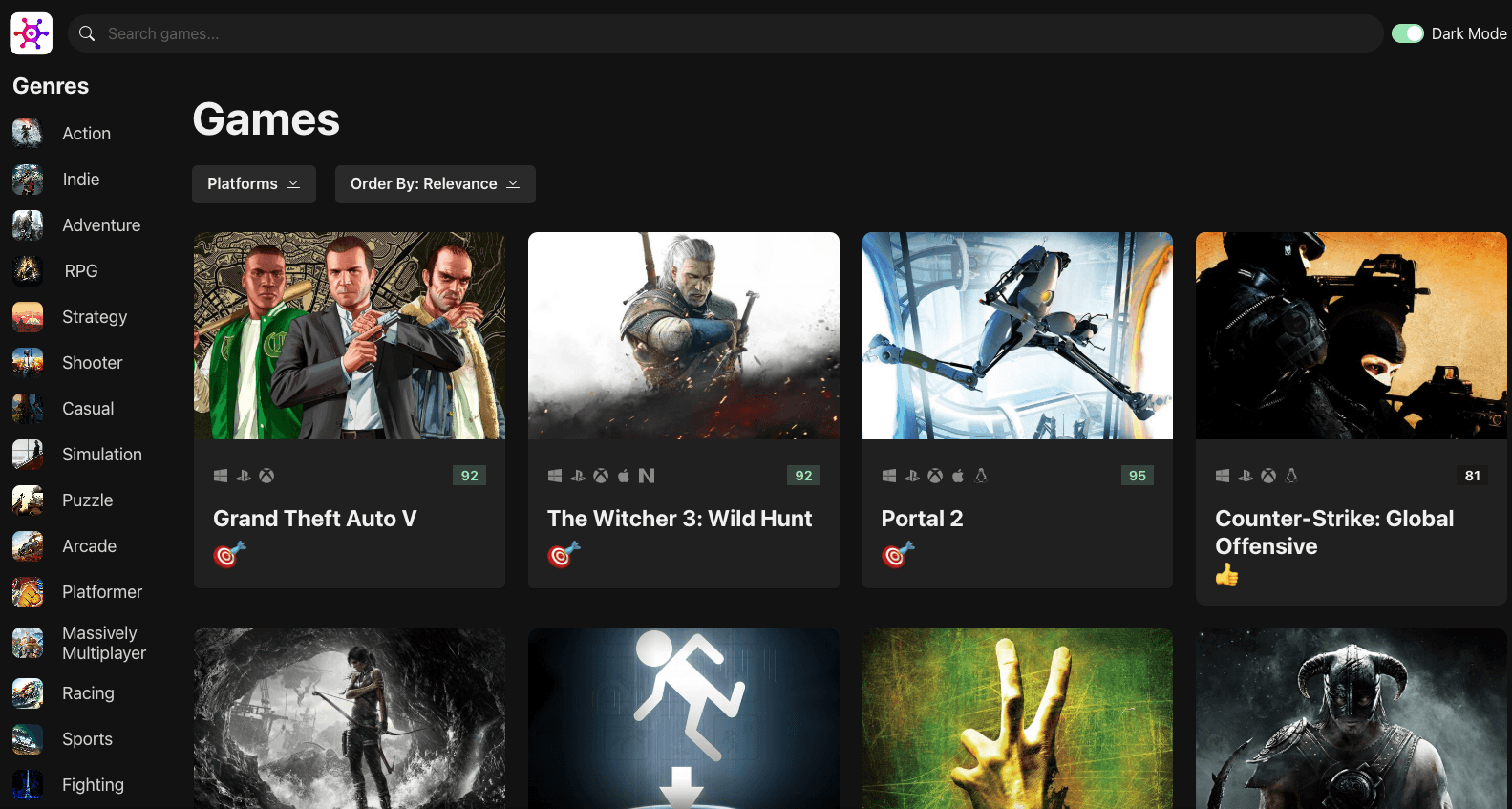Click the Counter-Strike cover image
1512x809 pixels.
(1351, 335)
